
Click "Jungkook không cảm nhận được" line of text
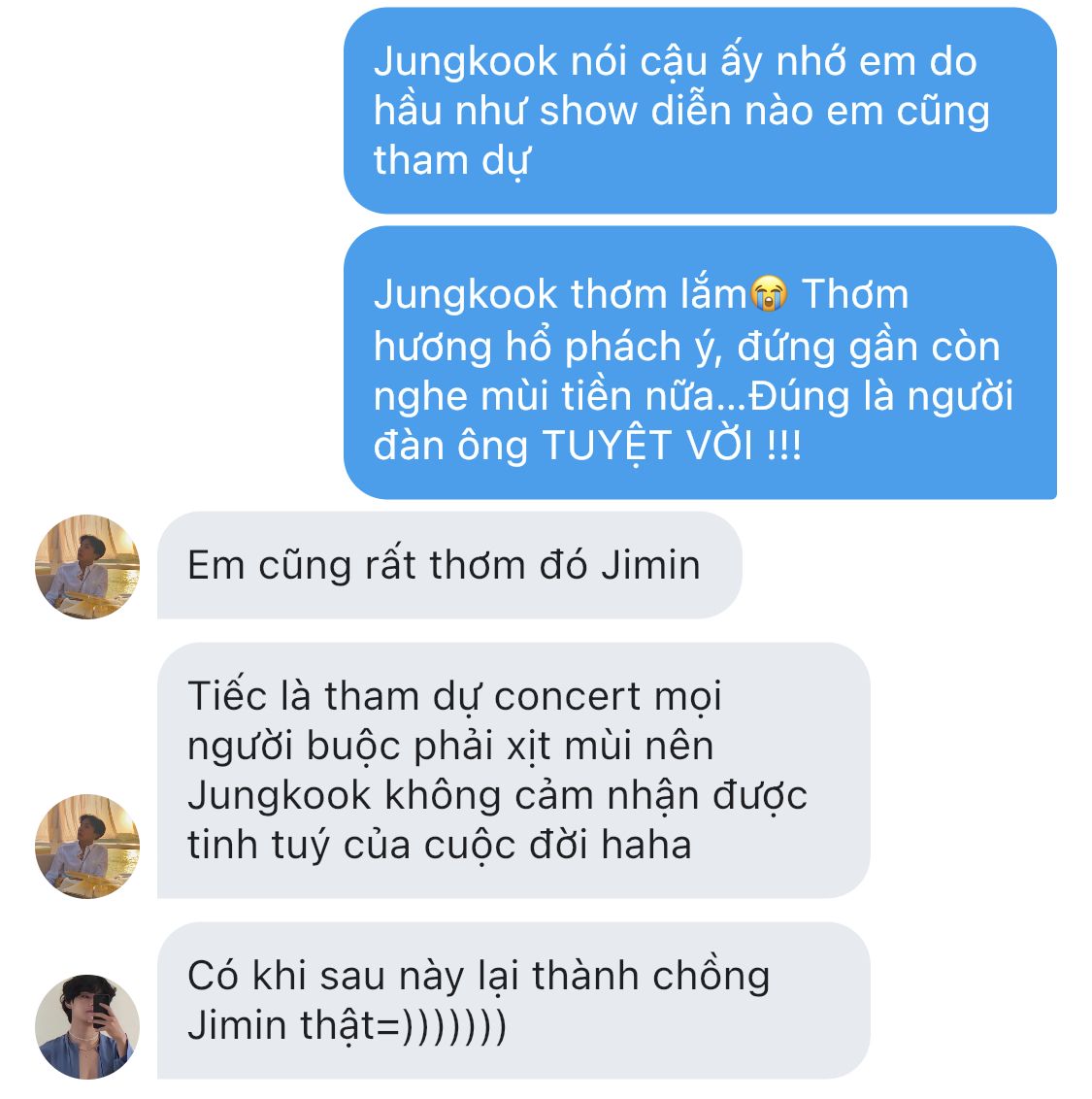498,797
